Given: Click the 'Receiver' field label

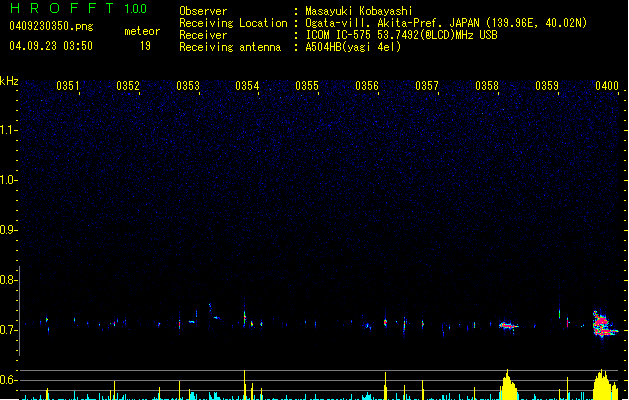Looking at the screenshot, I should [x=203, y=35].
